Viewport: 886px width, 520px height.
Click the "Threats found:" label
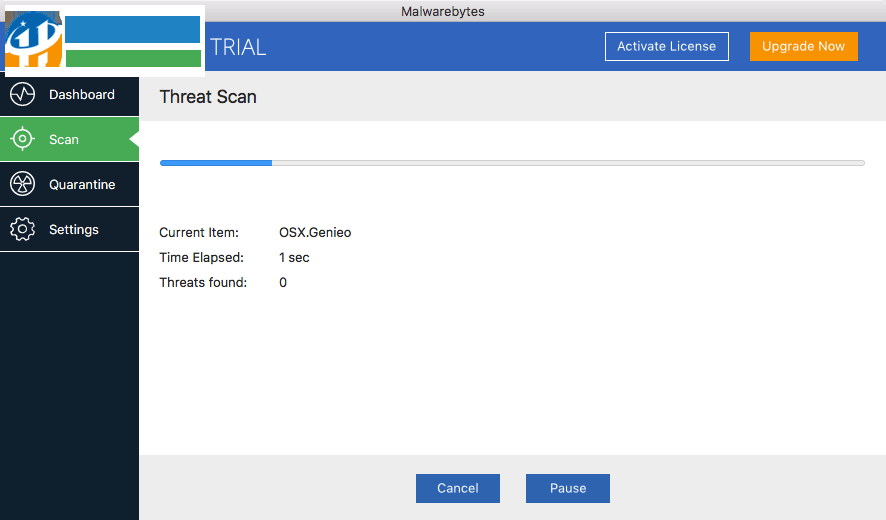tap(203, 282)
